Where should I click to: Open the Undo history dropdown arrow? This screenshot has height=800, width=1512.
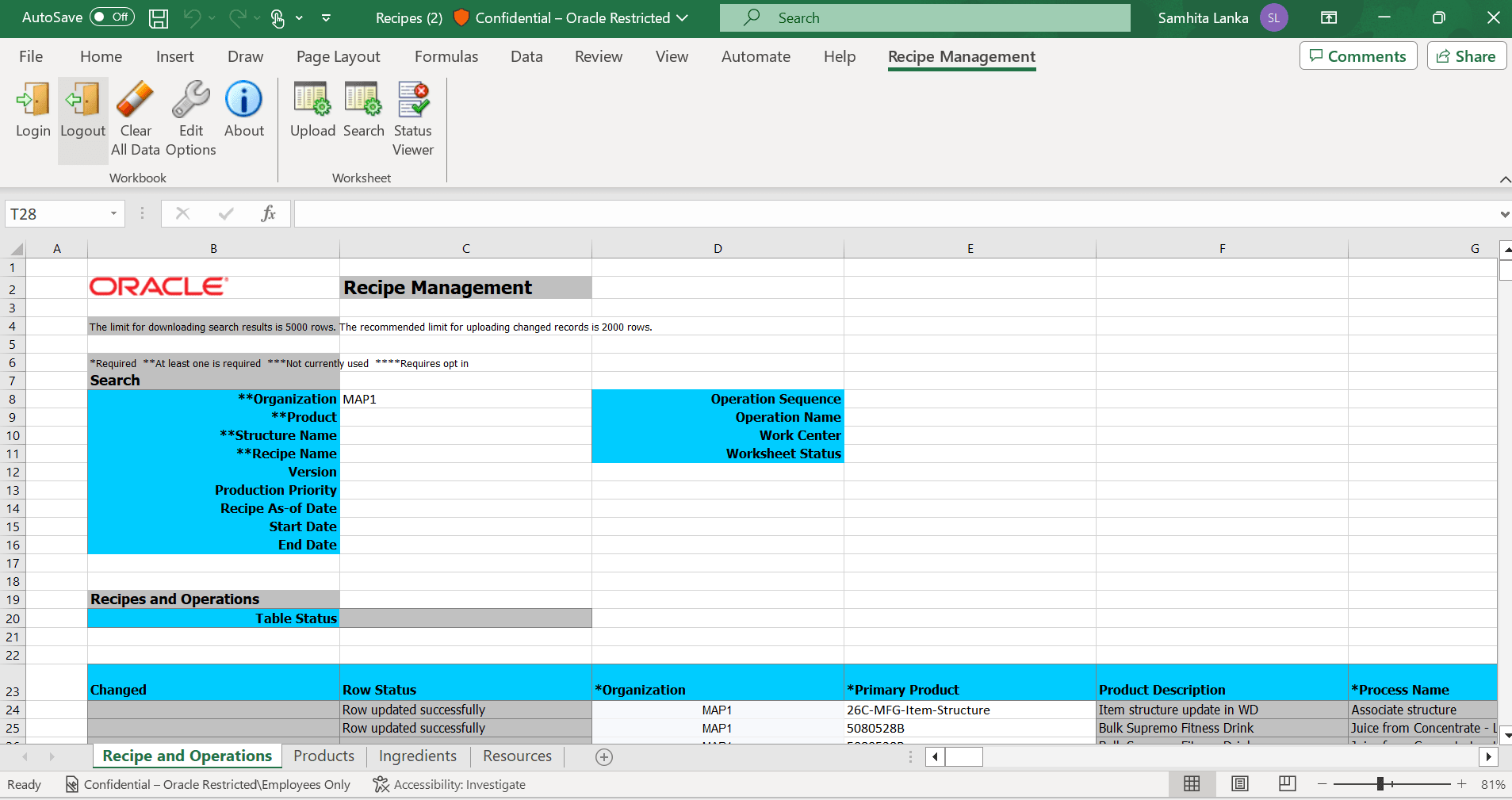pos(212,17)
